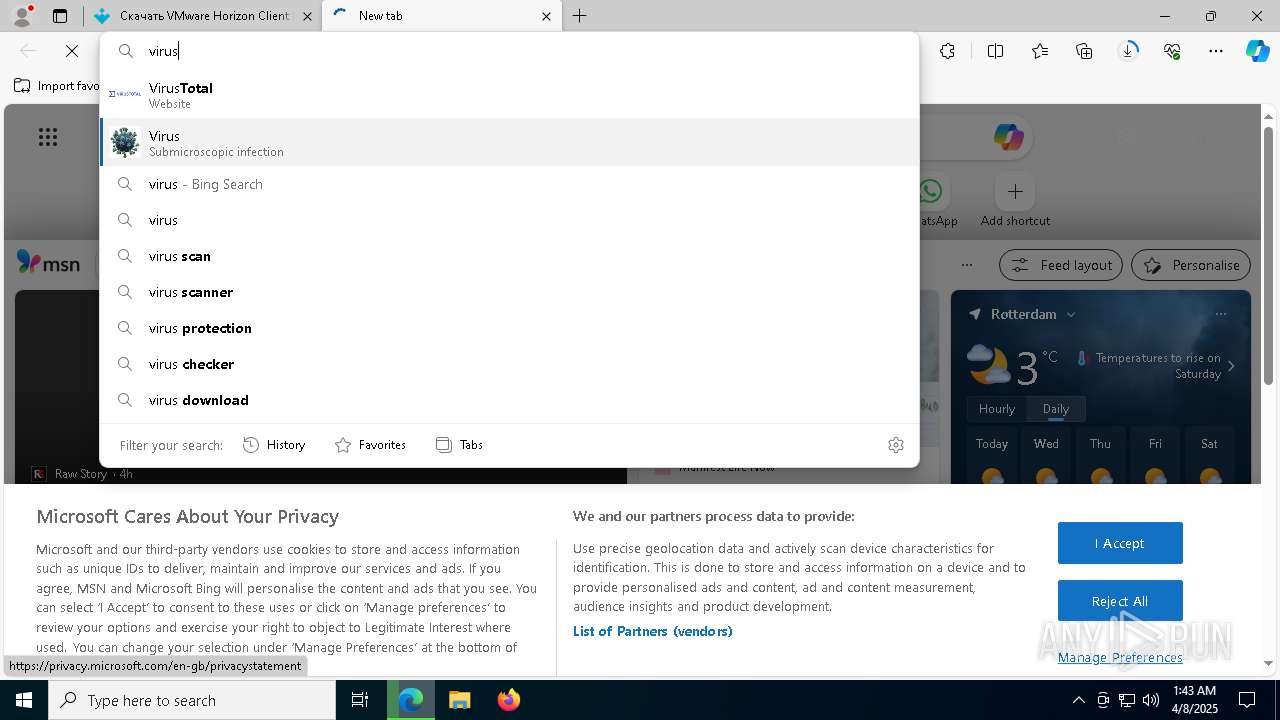The height and width of the screenshot is (720, 1280).
Task: Switch the weather to the Hourly tab
Action: click(x=996, y=409)
